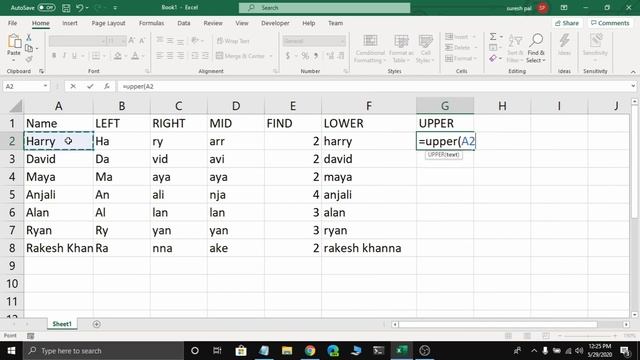Click the zoom slider in status bar
Screen dimensions: 640x360
[587, 336]
